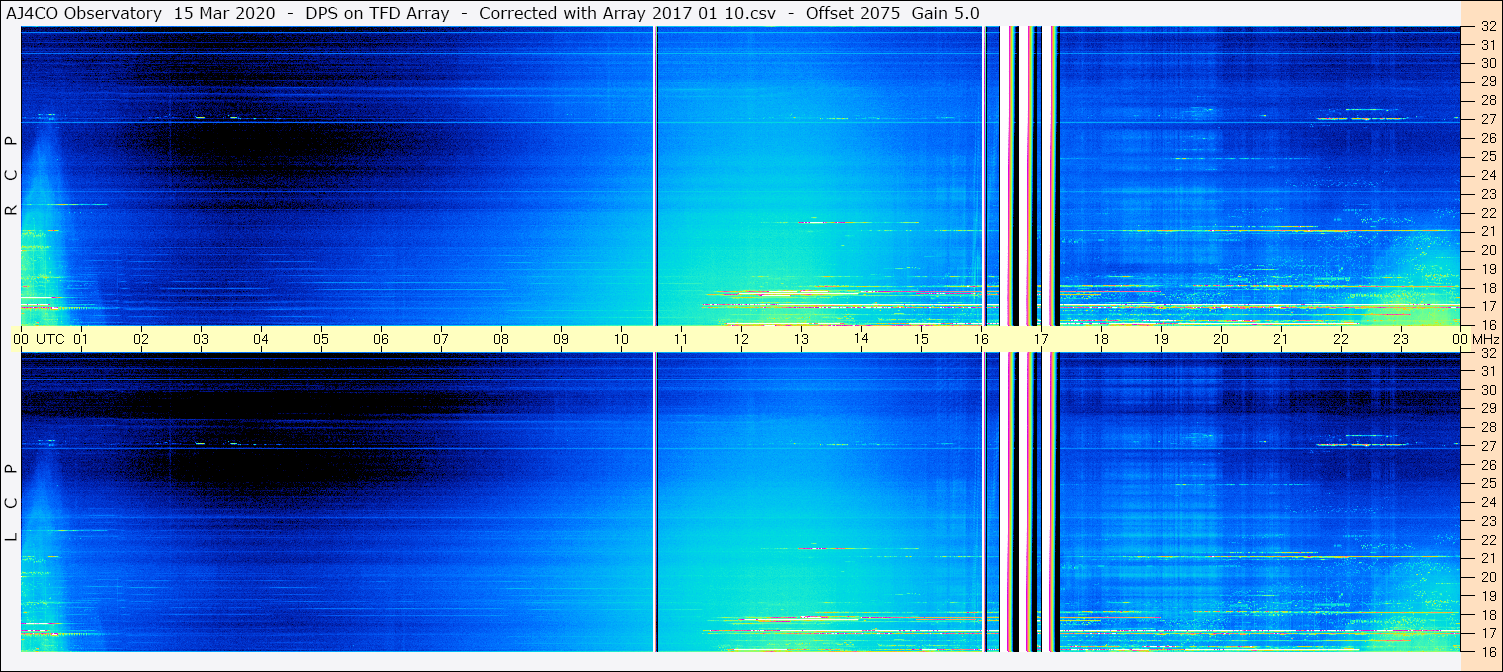Click the 20 MHz tick in RCP panel
The height and width of the screenshot is (672, 1503).
[x=1487, y=250]
